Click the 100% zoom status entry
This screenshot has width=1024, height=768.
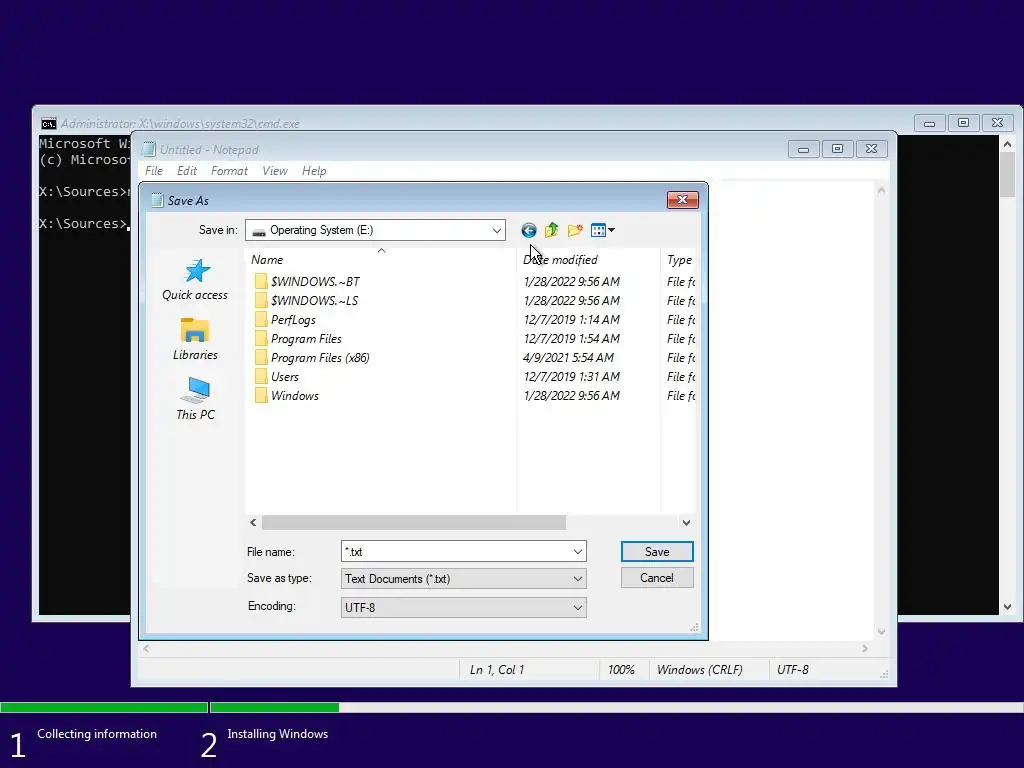point(621,670)
